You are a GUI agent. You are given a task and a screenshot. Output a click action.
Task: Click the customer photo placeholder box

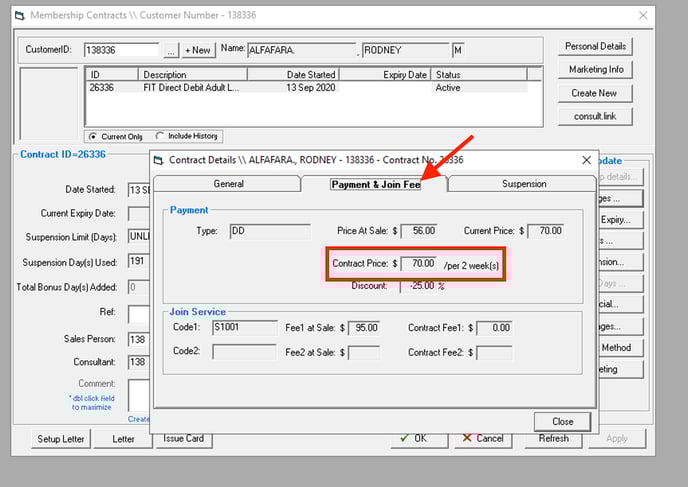[x=49, y=104]
